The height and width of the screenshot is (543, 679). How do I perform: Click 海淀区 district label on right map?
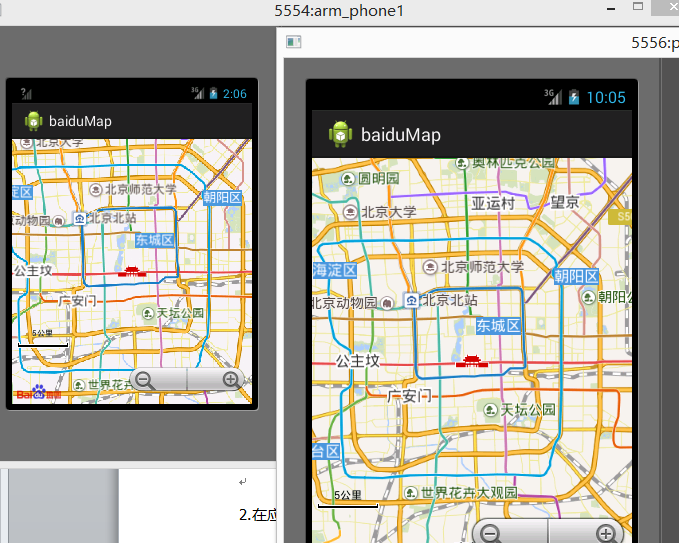(334, 270)
